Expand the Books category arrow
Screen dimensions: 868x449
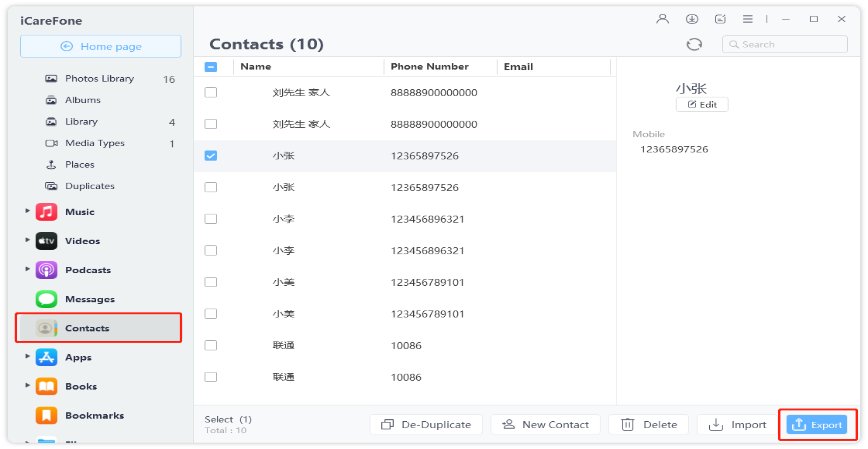[27, 385]
